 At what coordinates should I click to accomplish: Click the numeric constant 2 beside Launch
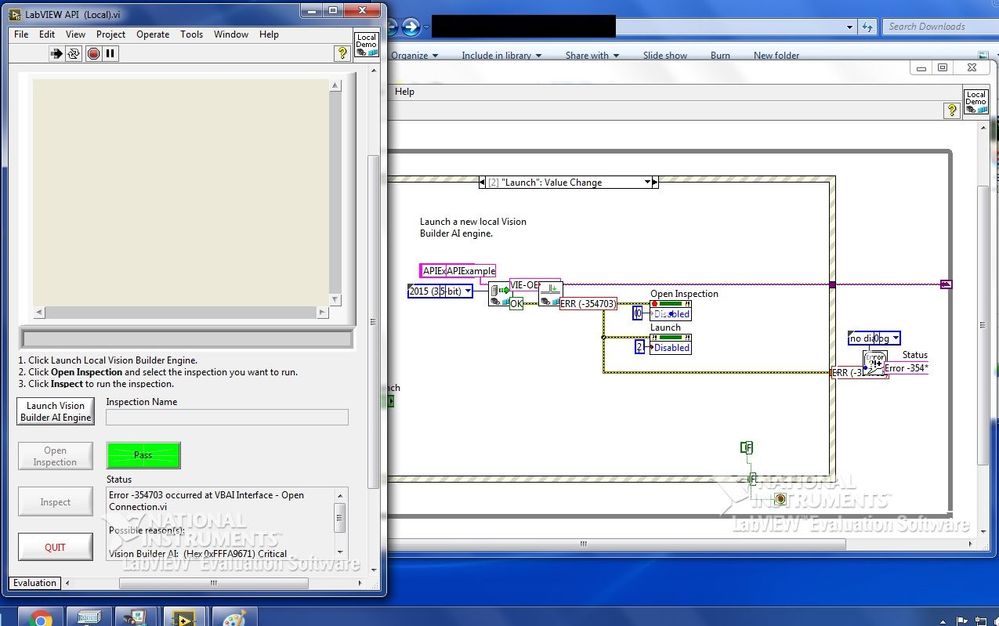[640, 346]
